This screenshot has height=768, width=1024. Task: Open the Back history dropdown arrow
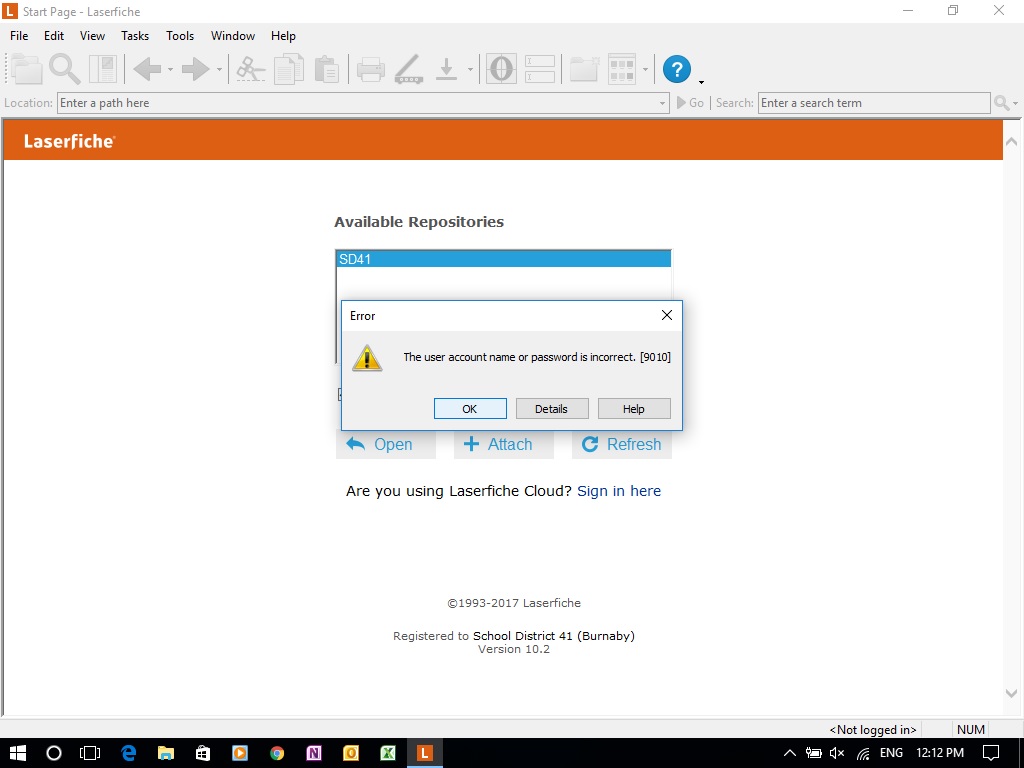click(170, 70)
